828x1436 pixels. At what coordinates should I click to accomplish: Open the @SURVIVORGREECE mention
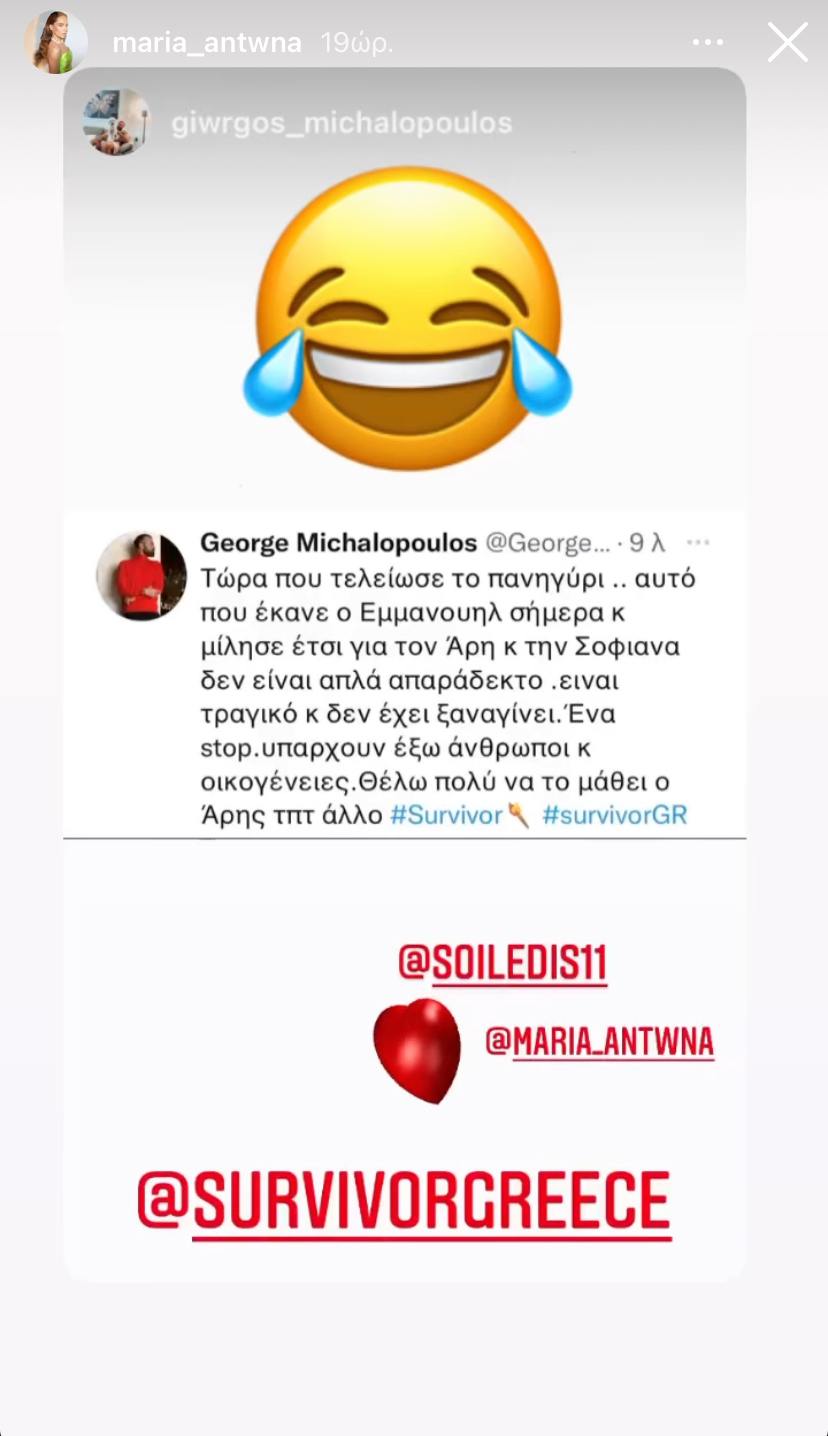(x=404, y=1202)
